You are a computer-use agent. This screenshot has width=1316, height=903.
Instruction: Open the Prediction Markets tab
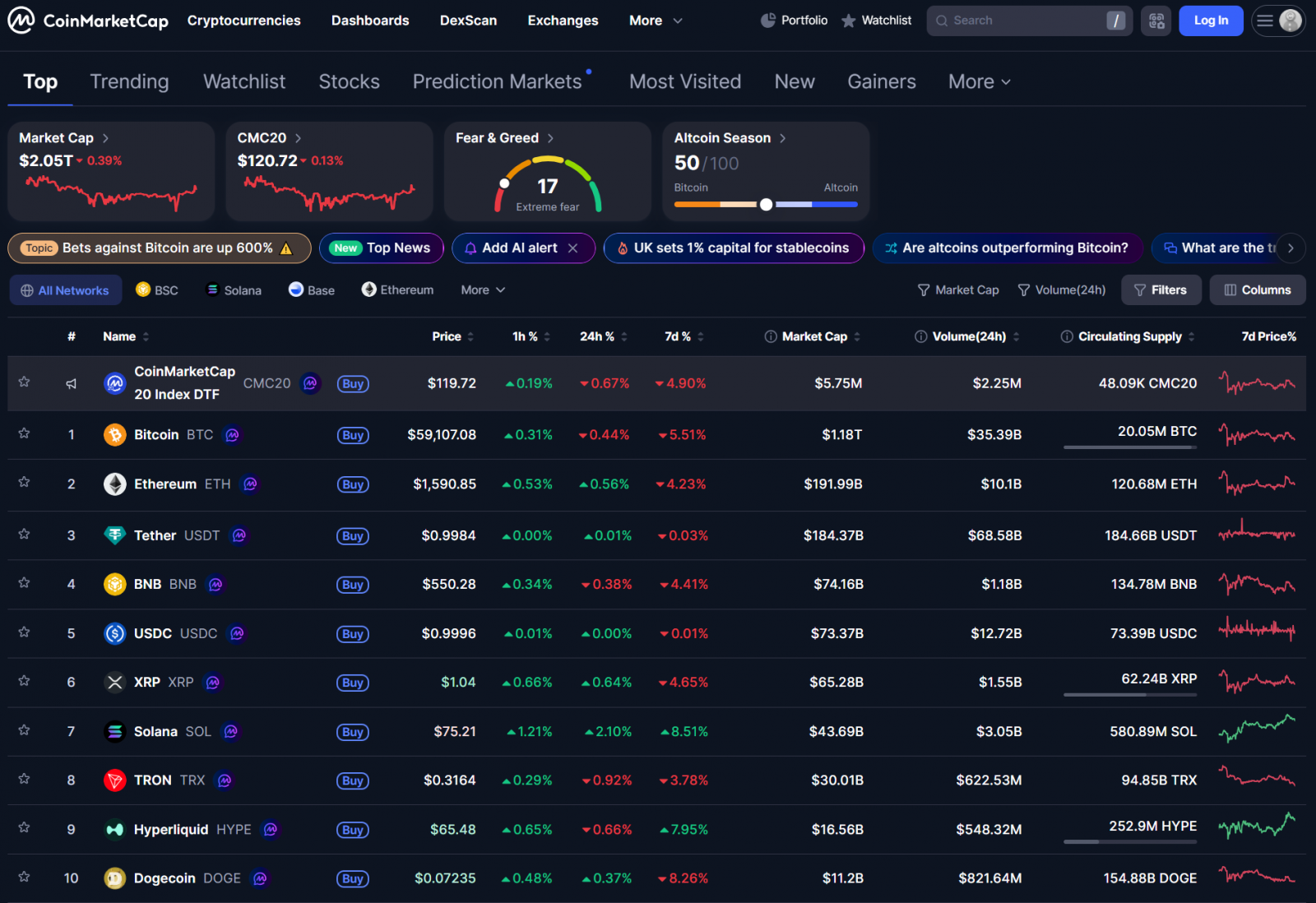pos(498,81)
